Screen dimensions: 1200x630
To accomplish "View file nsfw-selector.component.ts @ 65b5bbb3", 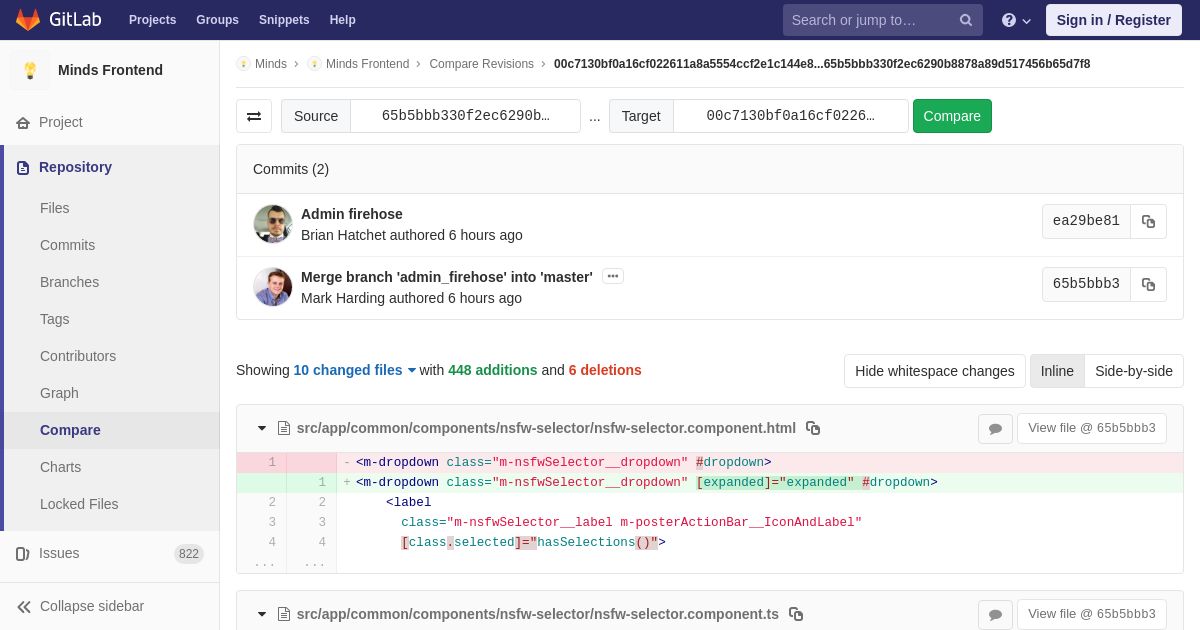I will click(1092, 614).
